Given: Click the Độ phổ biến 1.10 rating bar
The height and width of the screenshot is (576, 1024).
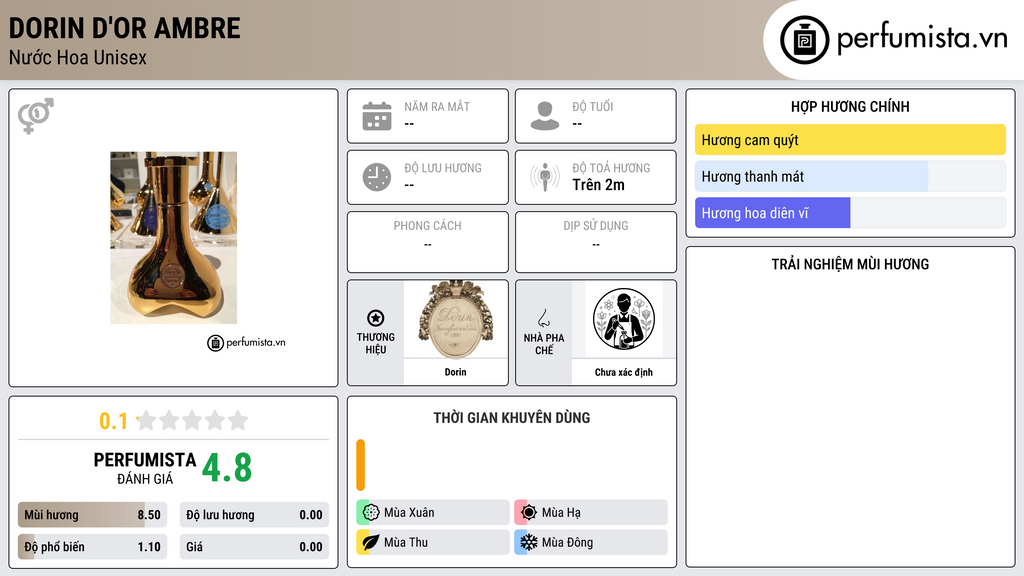Looking at the screenshot, I should point(93,547).
